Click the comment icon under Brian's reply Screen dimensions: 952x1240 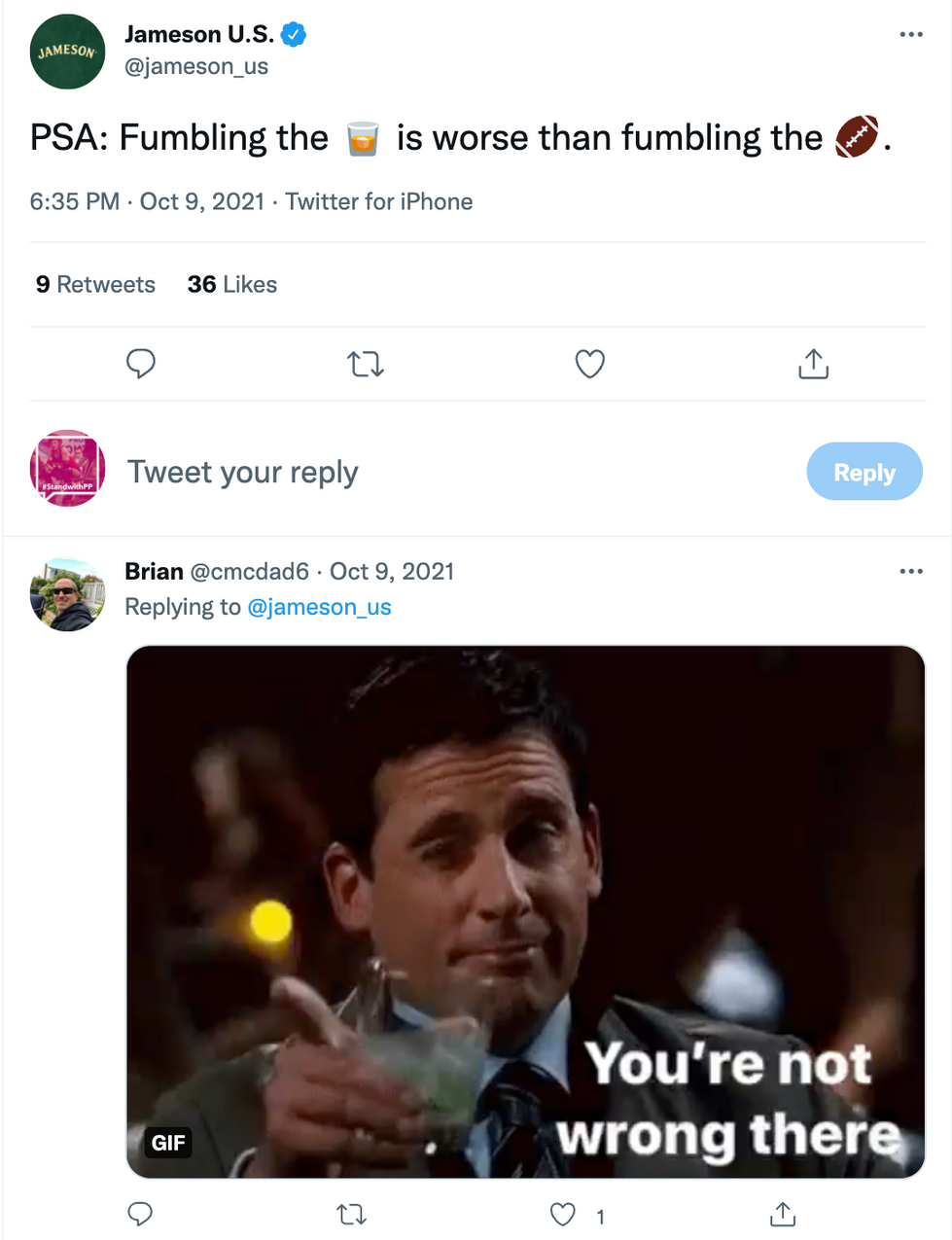(141, 1214)
